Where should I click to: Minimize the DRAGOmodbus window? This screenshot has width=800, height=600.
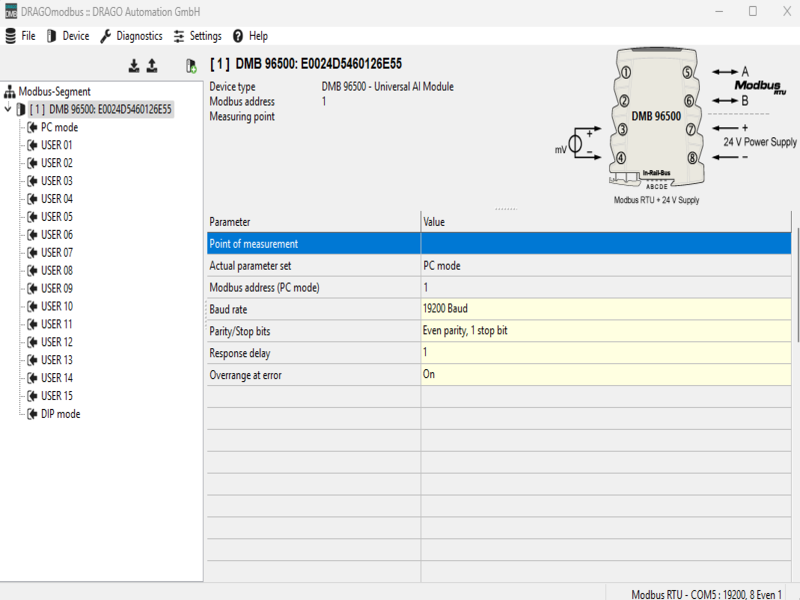coord(719,11)
